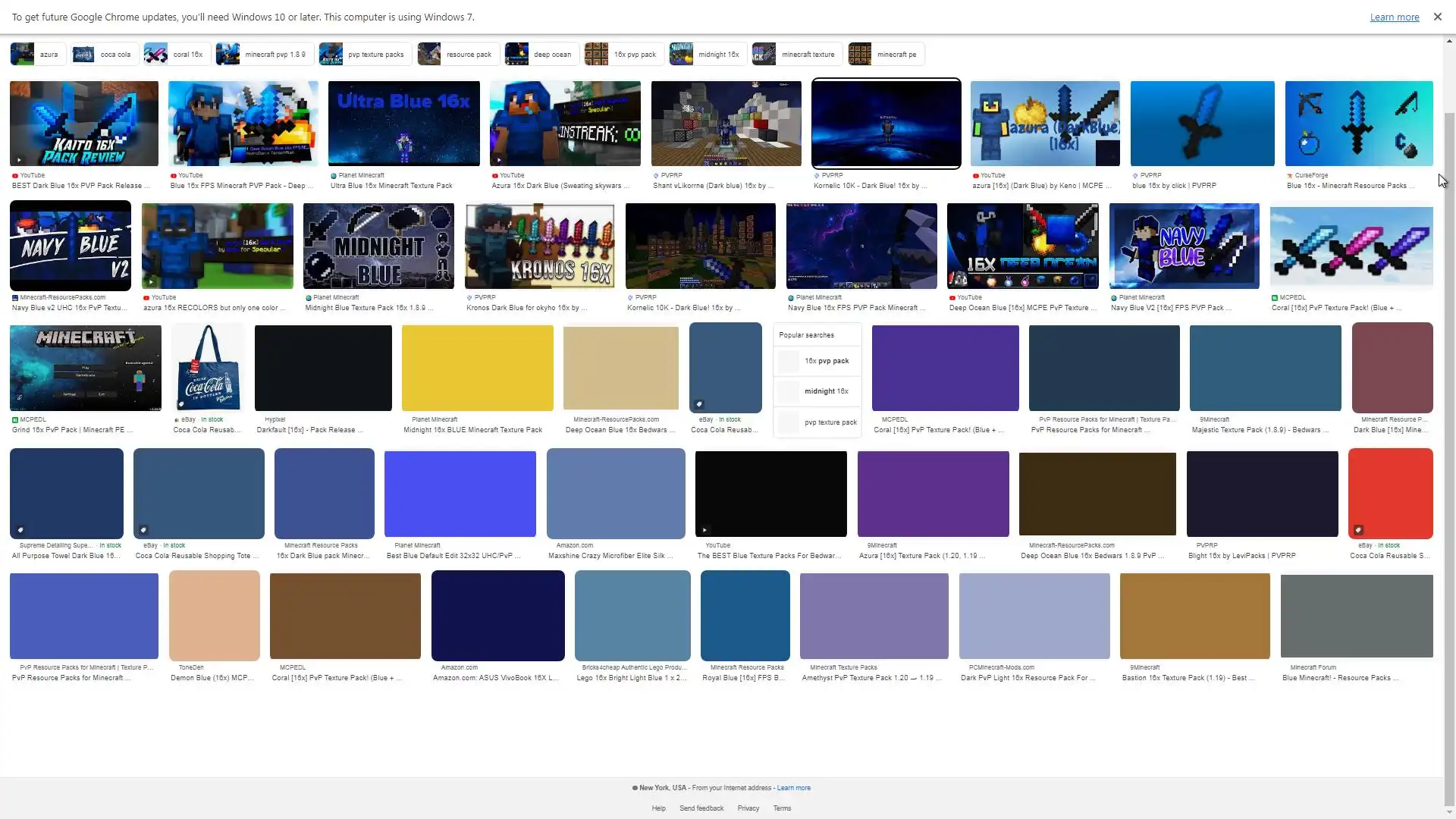Open the Ultra Blue 16x image result

(x=403, y=124)
